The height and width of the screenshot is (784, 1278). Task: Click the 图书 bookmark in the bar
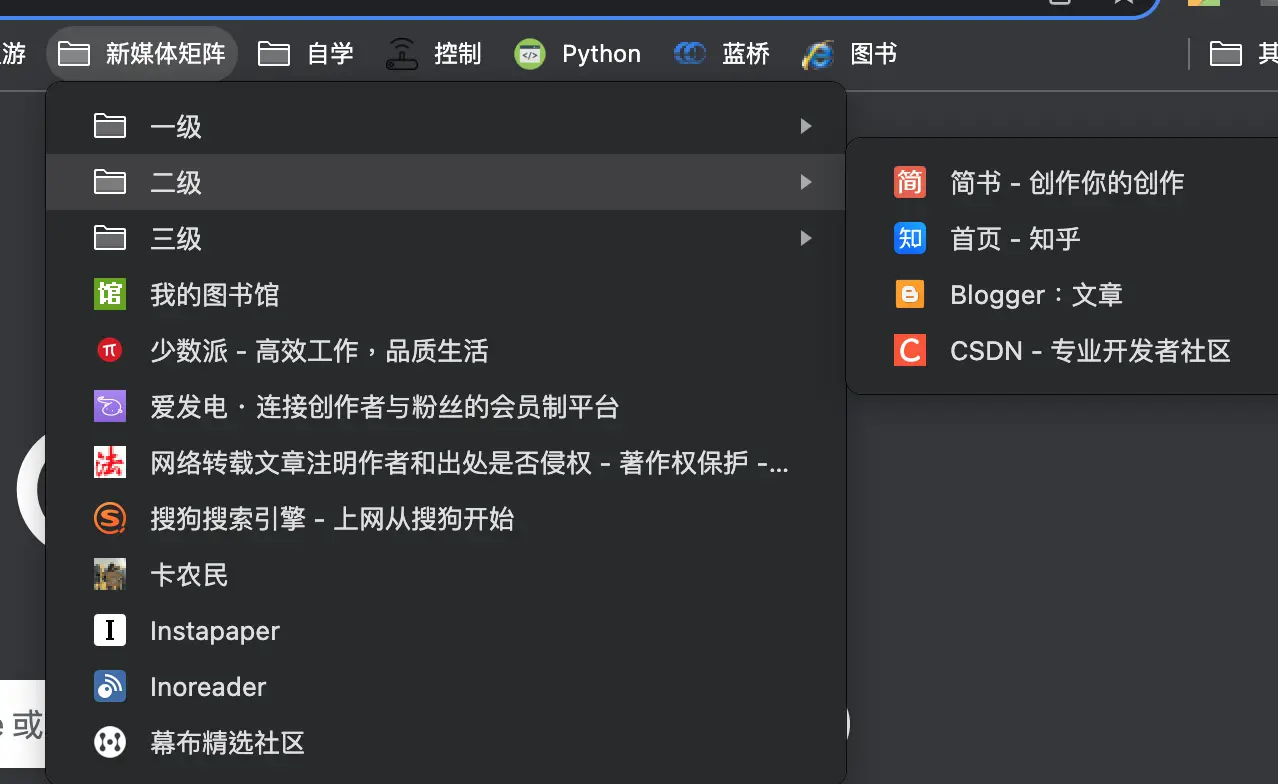pos(850,53)
